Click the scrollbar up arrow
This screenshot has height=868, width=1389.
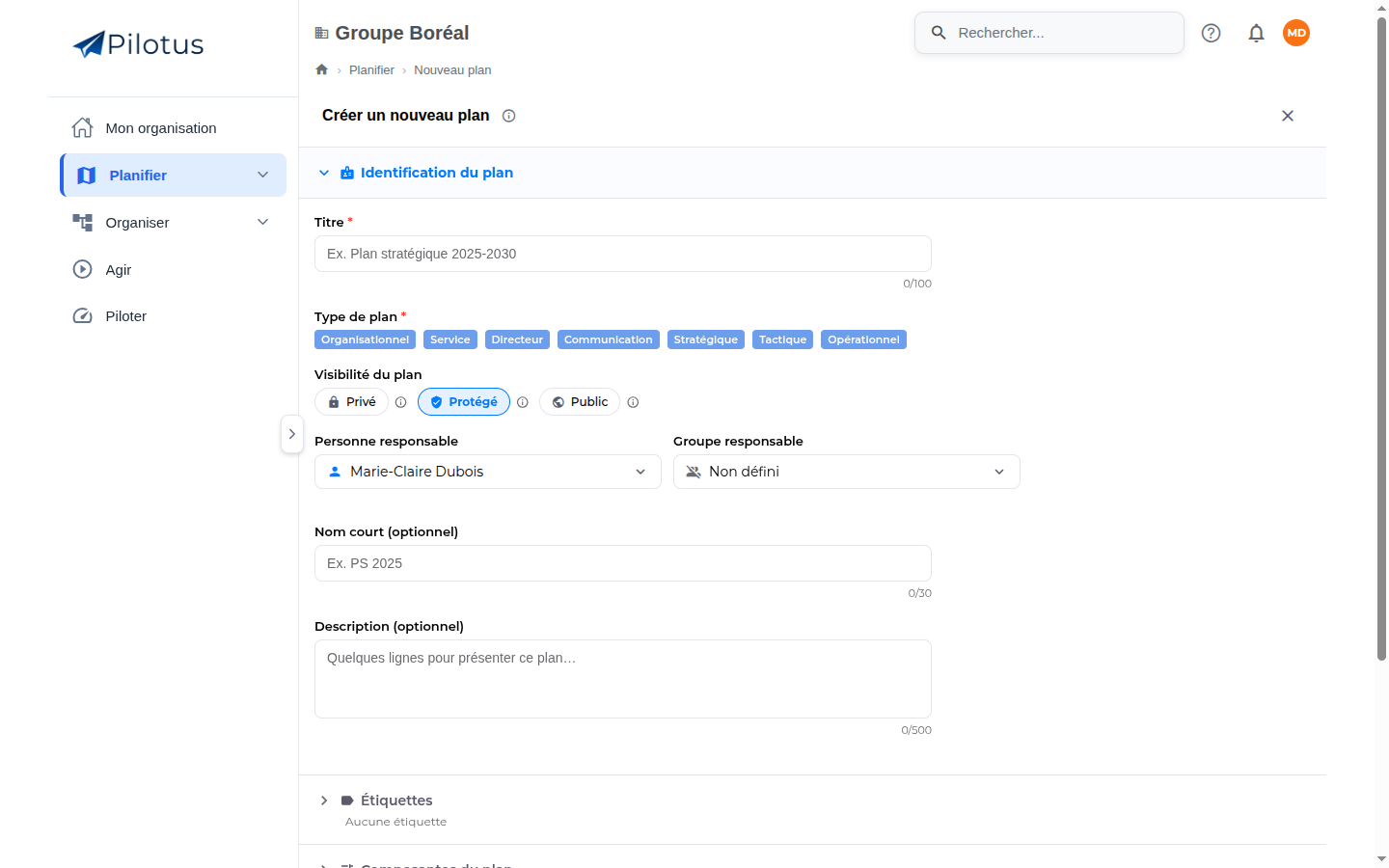1381,8
